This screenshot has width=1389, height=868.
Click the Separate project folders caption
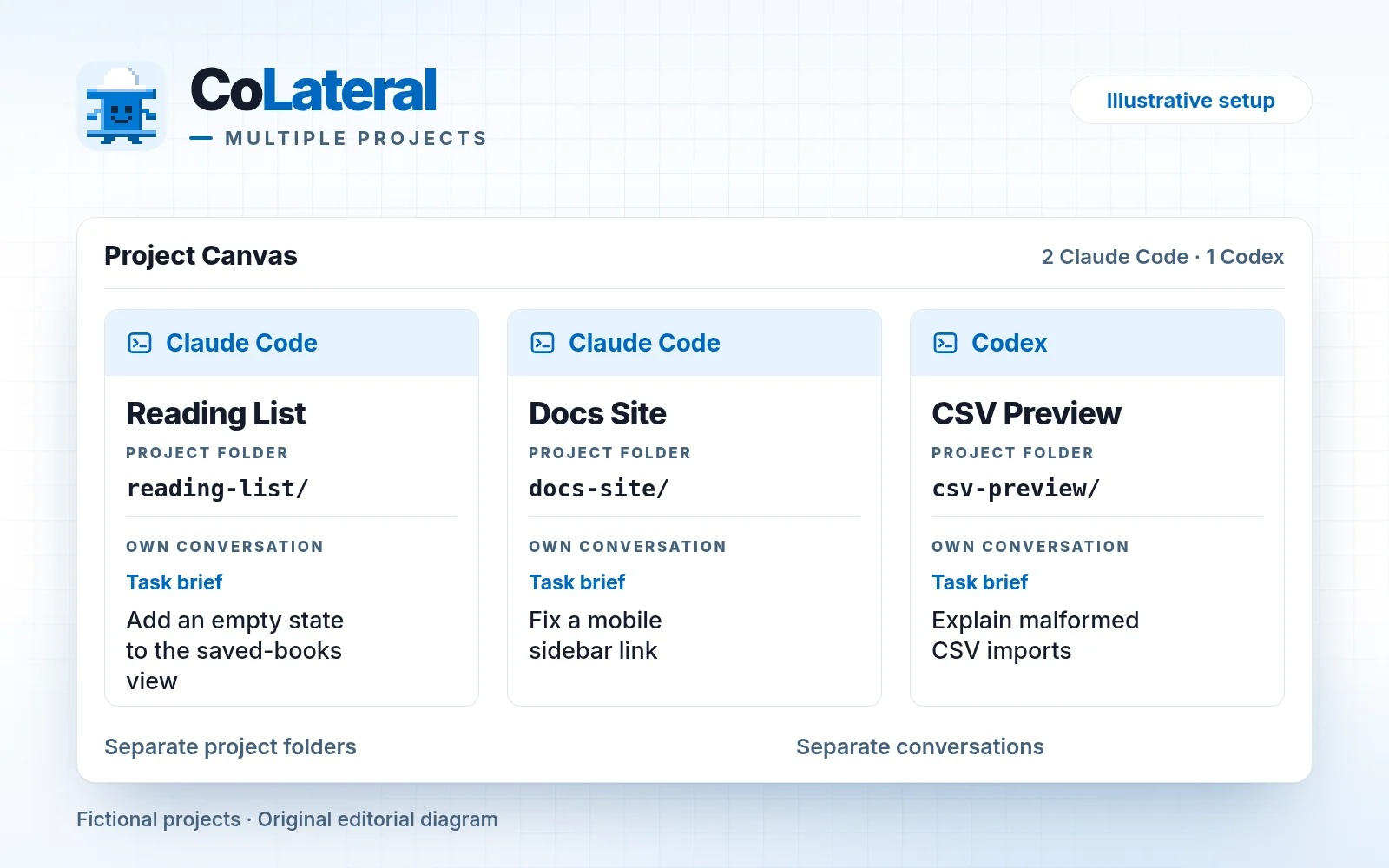coord(230,747)
